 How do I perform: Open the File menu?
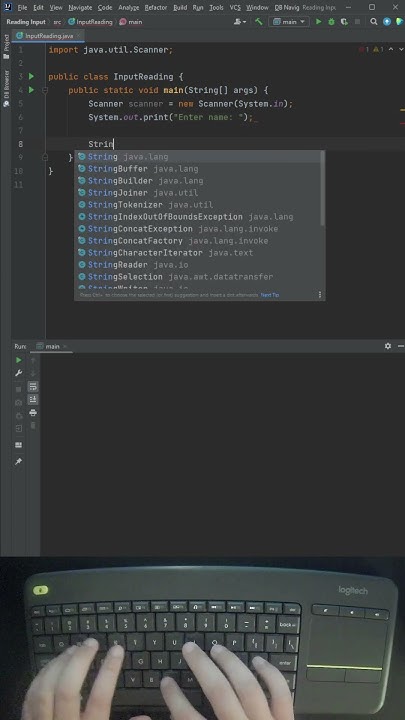click(22, 7)
